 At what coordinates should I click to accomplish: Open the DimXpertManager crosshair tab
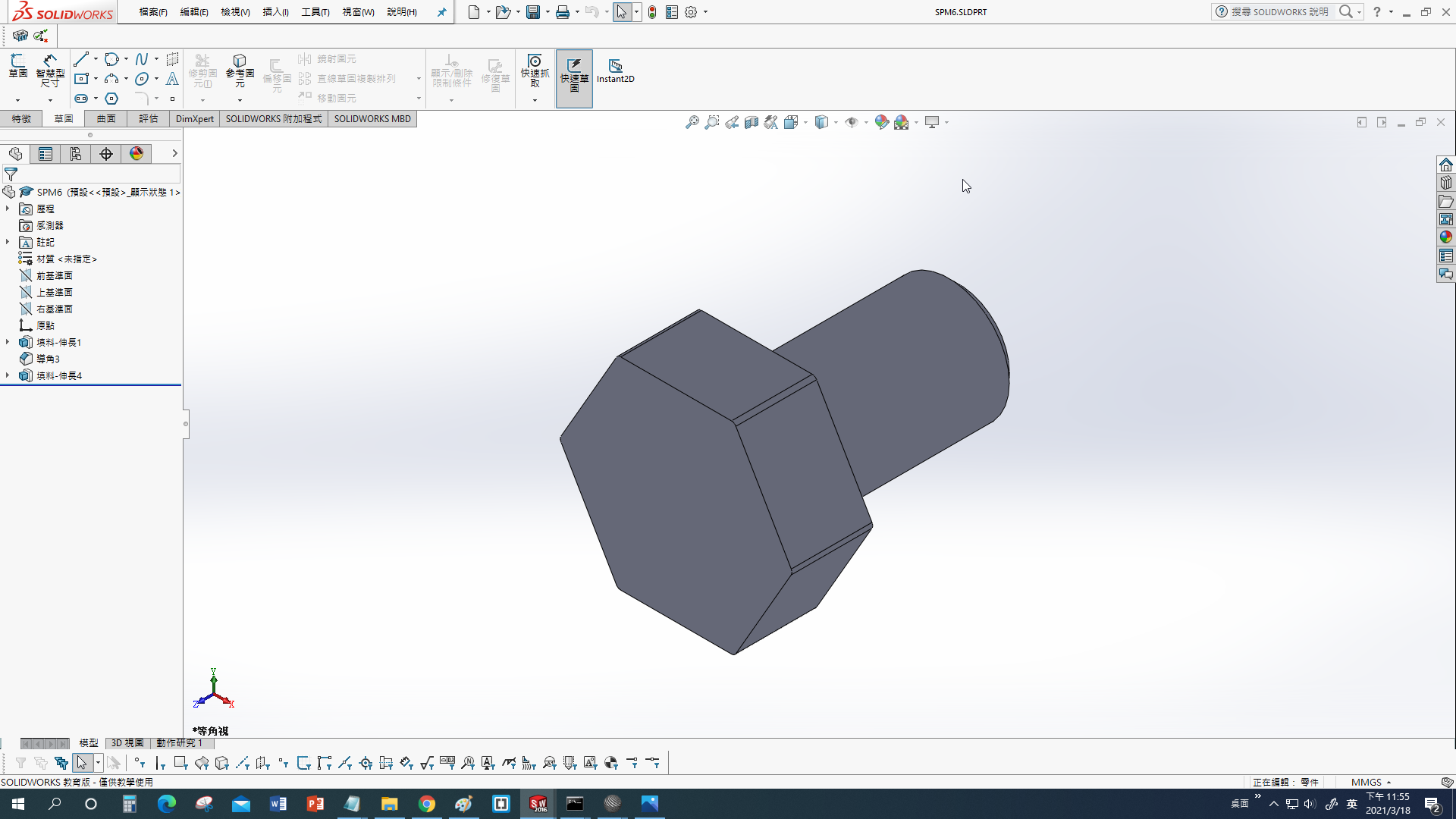coord(106,154)
